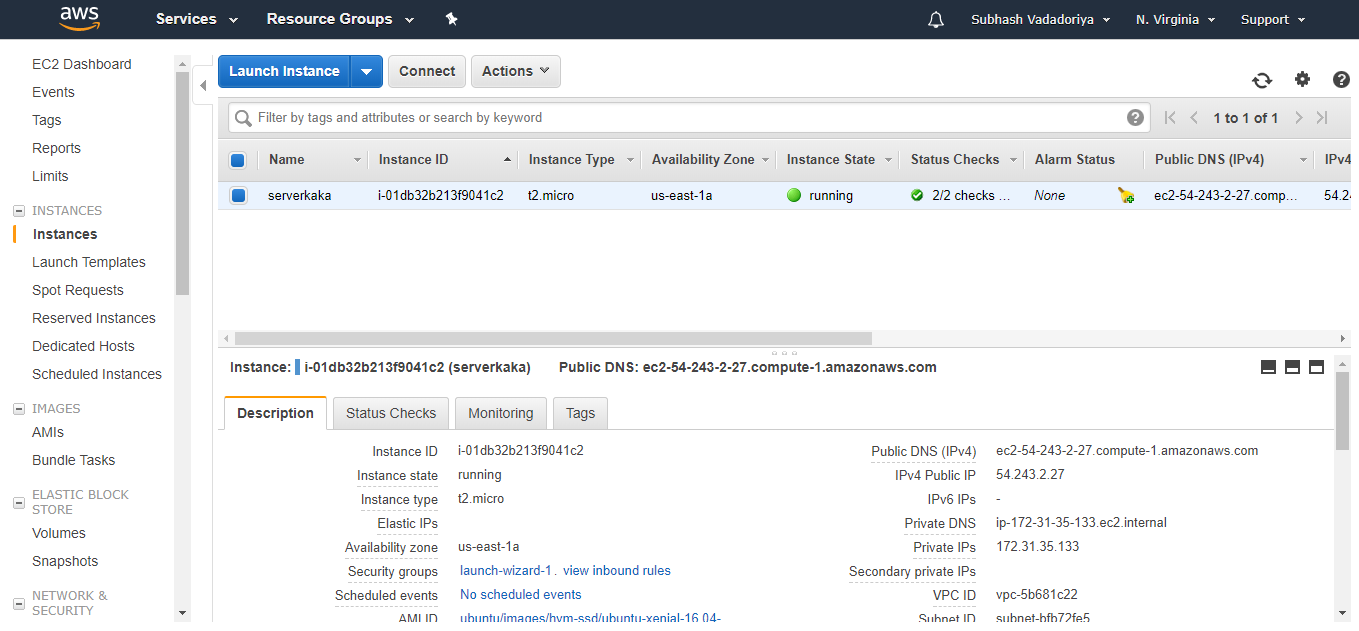Image resolution: width=1359 pixels, height=631 pixels.
Task: Open the N. Virginia region dropdown
Action: click(1175, 19)
